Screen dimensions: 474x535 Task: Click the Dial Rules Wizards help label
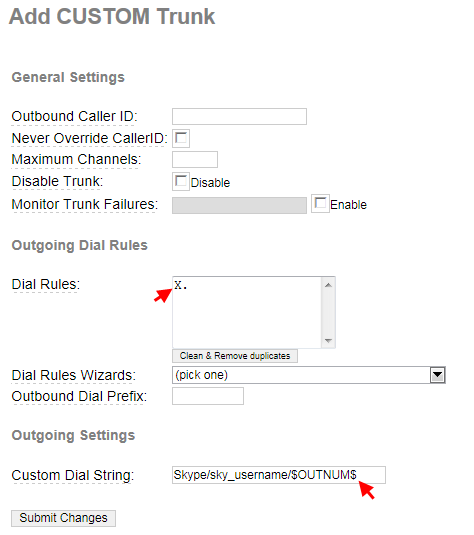74,375
